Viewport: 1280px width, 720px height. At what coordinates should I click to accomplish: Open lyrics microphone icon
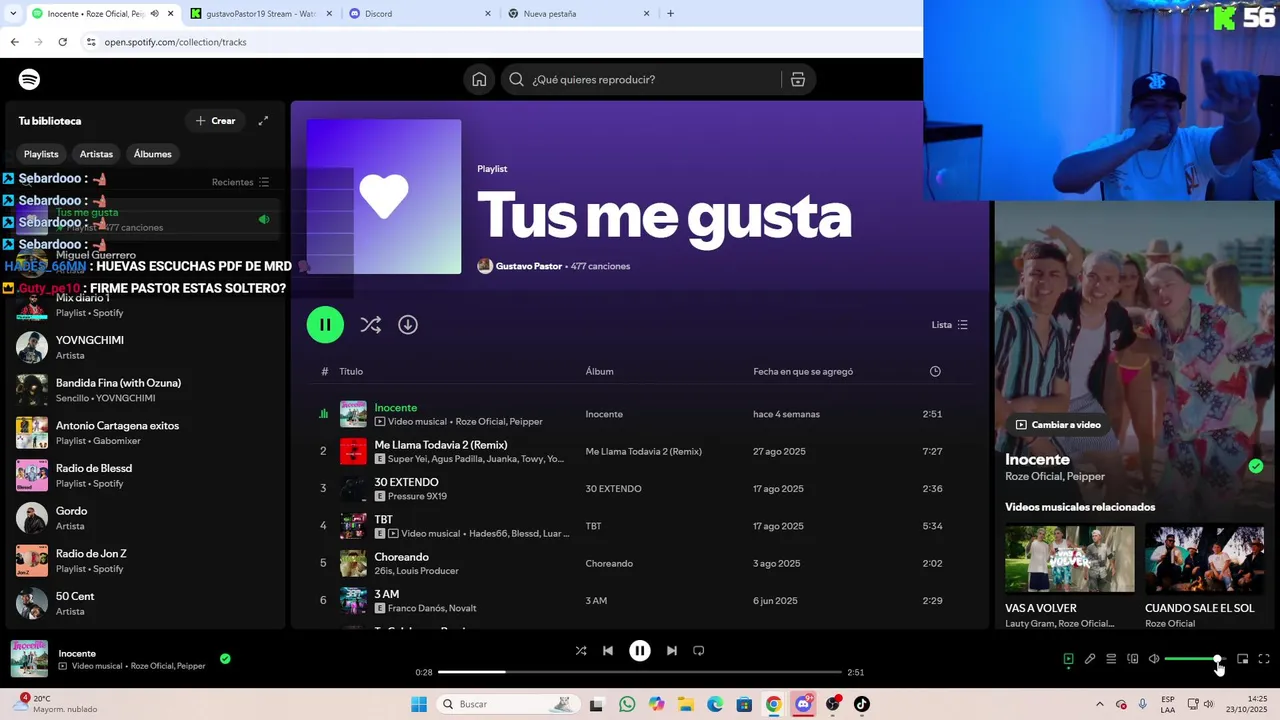(x=1090, y=659)
